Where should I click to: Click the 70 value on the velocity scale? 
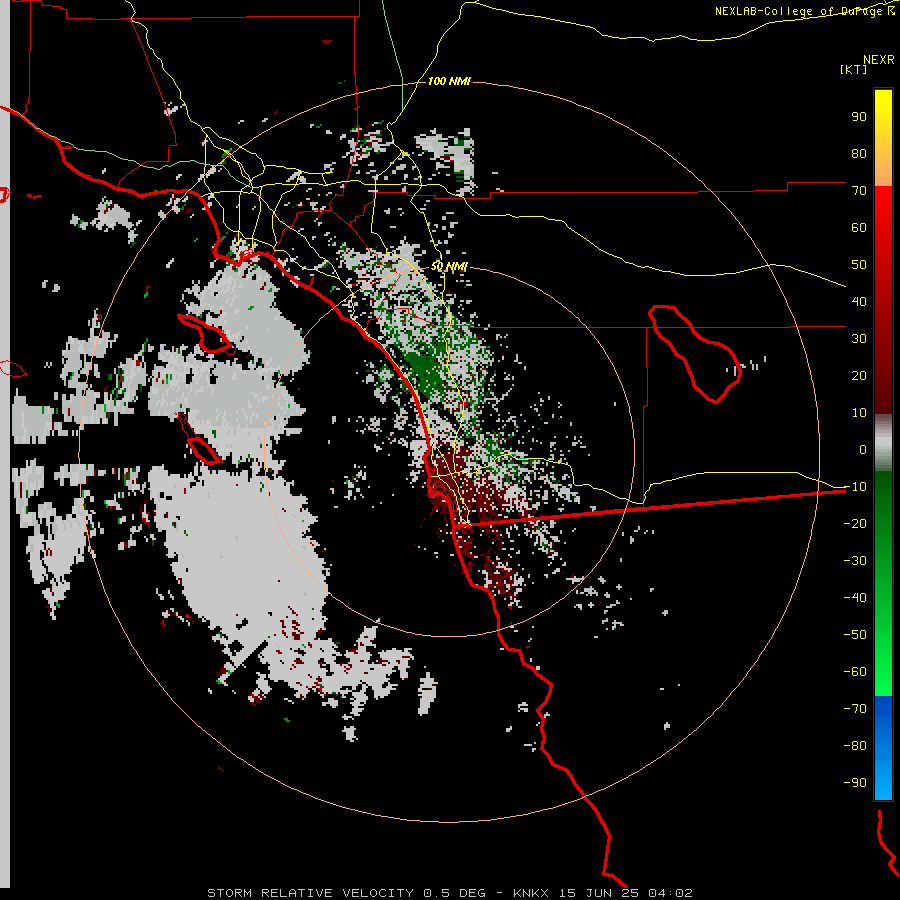(x=859, y=191)
